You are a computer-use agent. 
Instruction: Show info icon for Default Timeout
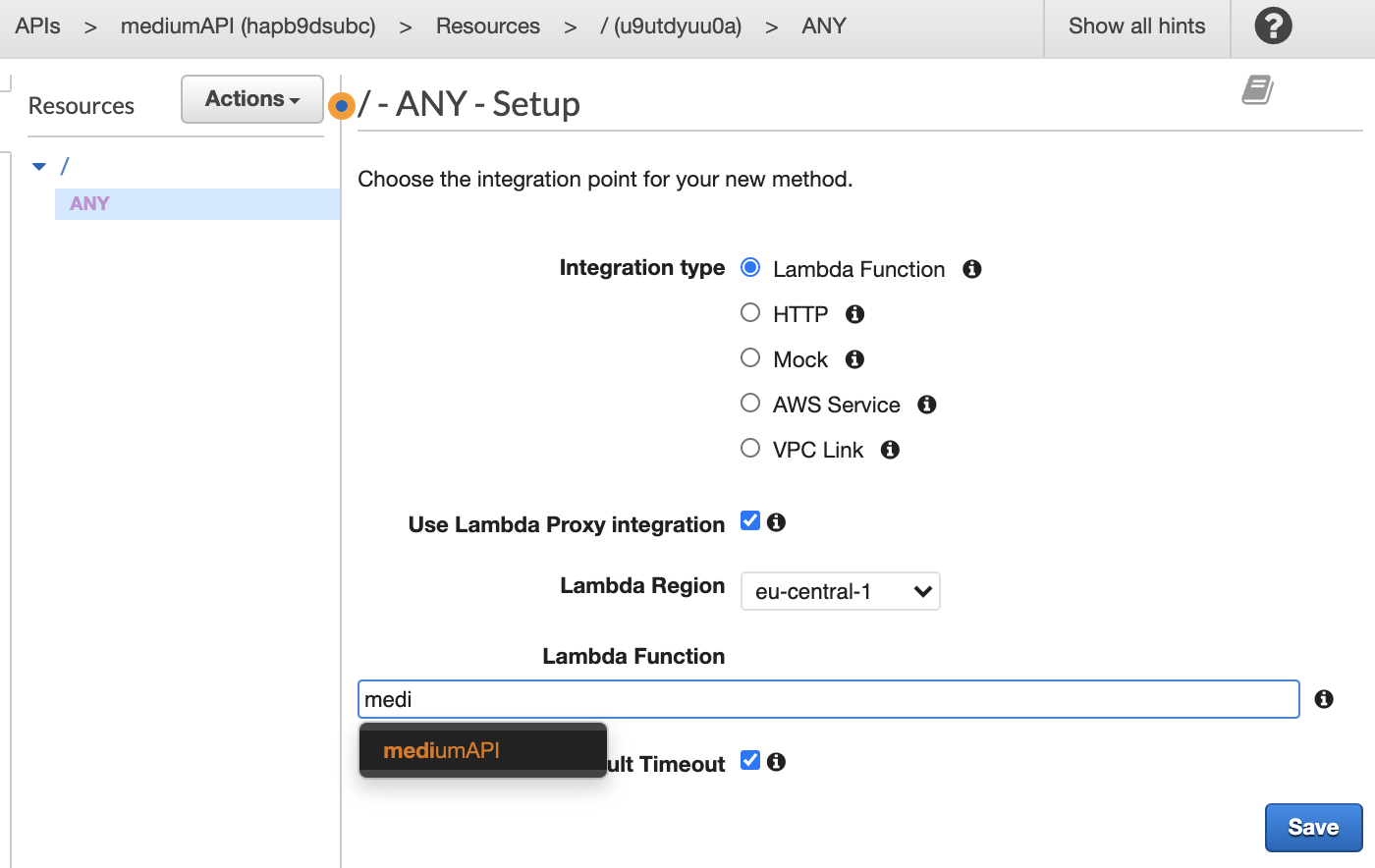[777, 762]
